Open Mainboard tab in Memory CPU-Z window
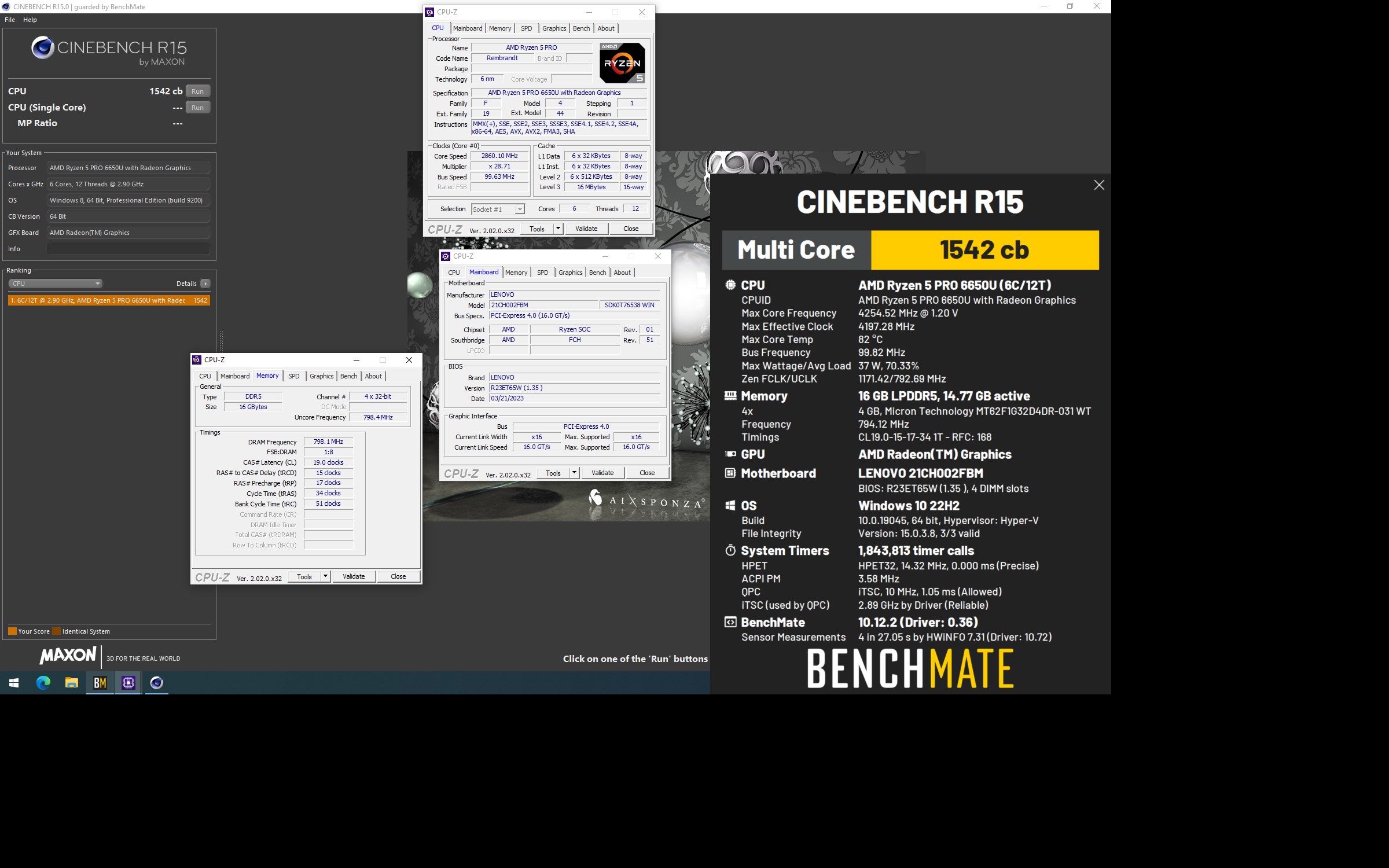The height and width of the screenshot is (868, 1389). click(x=235, y=376)
